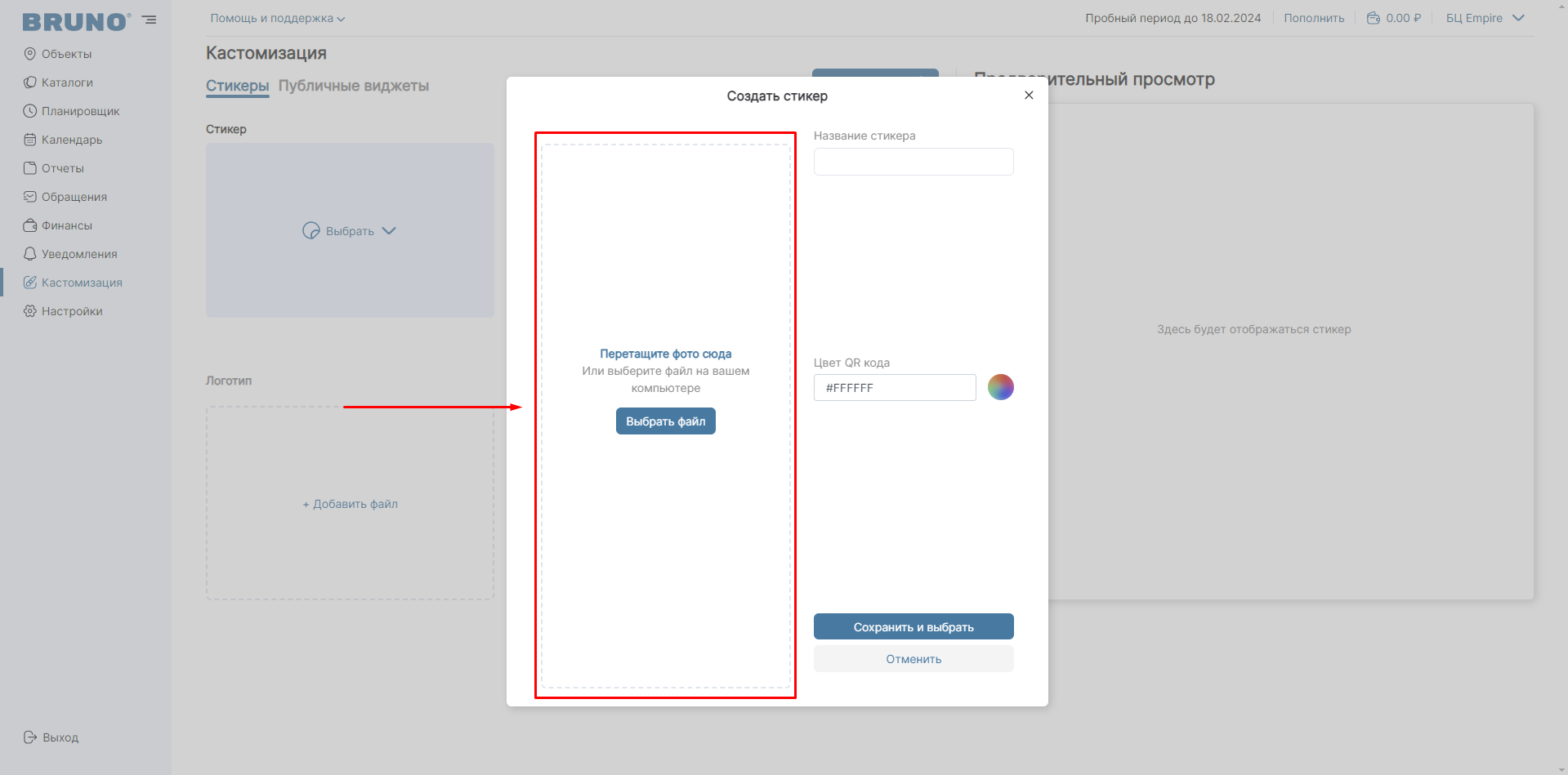Collapse sidebar with hamburger menu icon
The height and width of the screenshot is (775, 1568).
coord(149,20)
